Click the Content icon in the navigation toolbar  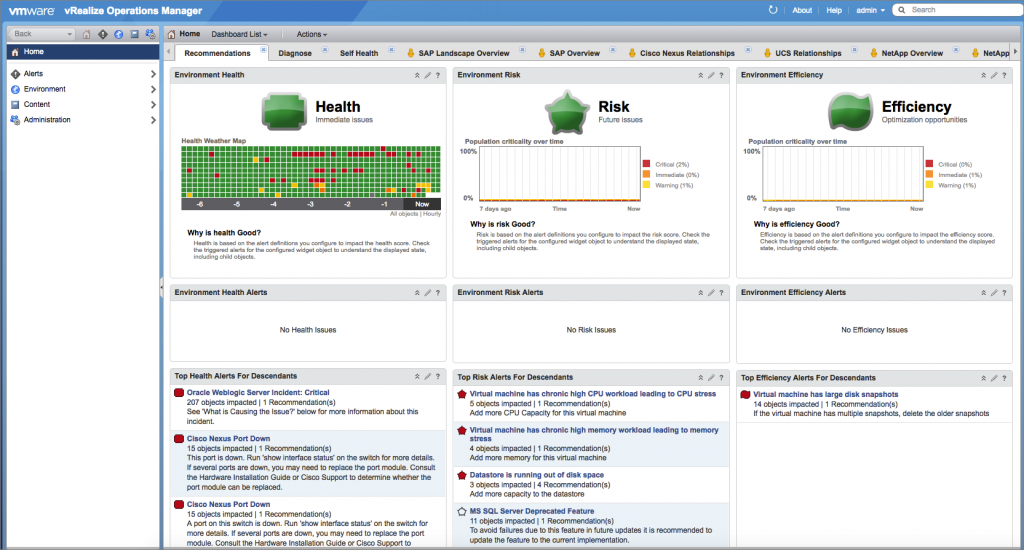[133, 34]
